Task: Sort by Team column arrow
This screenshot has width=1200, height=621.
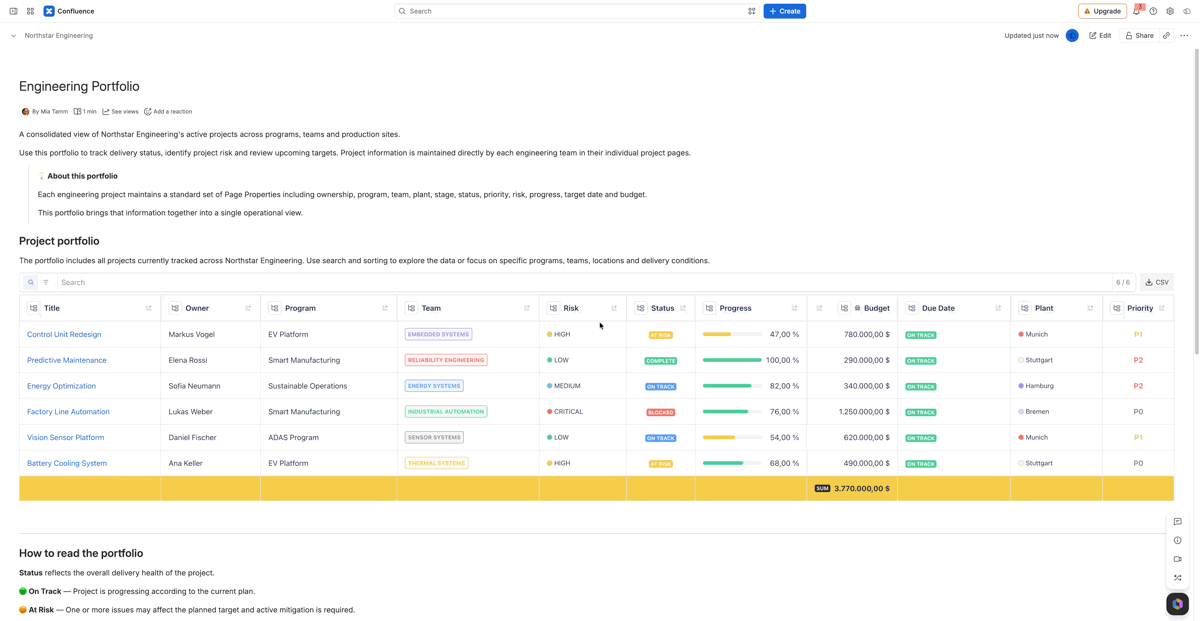Action: coord(527,308)
